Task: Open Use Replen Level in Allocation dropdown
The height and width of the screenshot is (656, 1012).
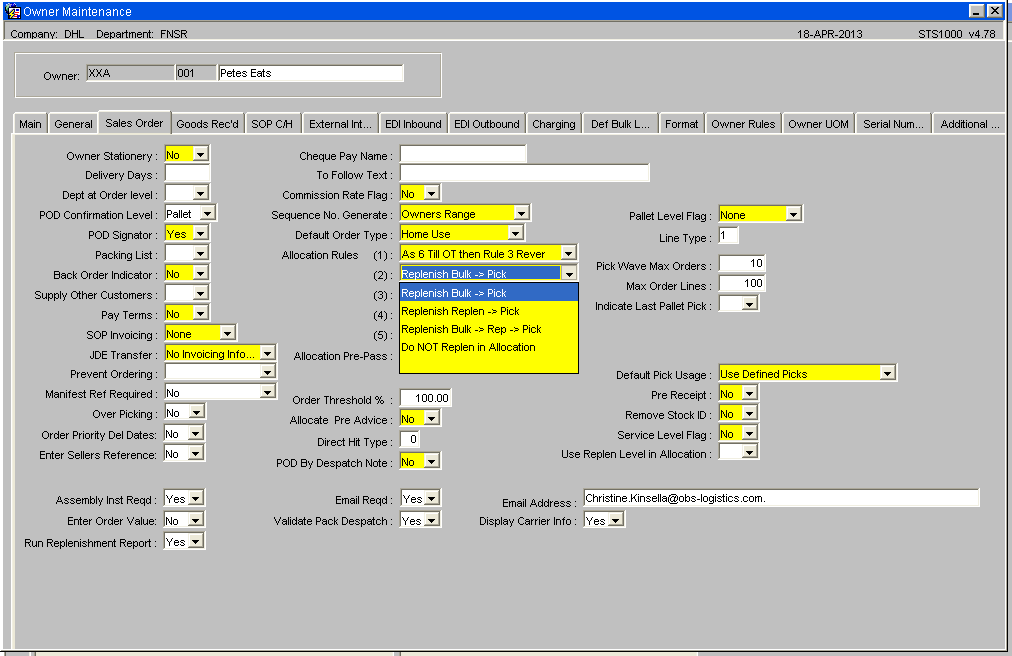Action: pos(749,453)
